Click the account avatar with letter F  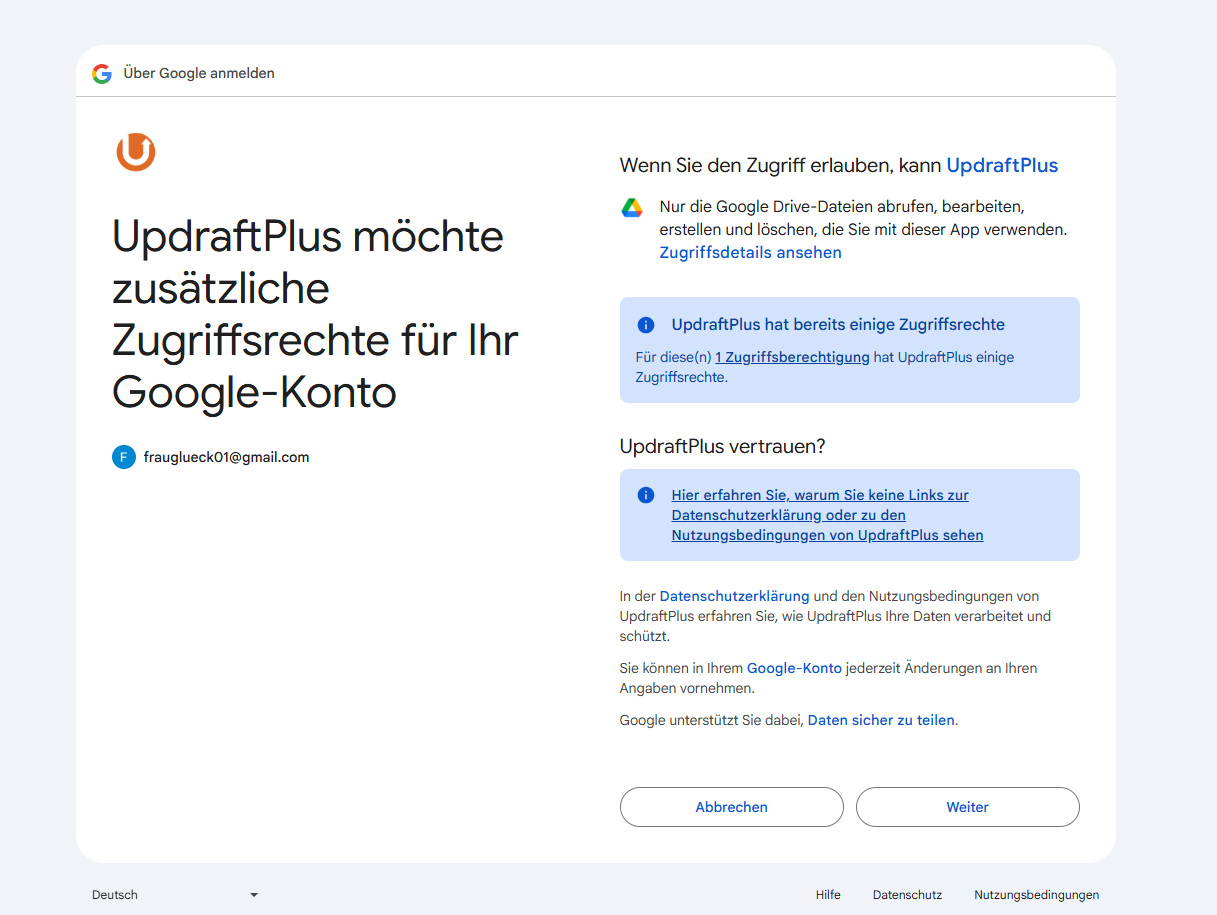coord(124,458)
